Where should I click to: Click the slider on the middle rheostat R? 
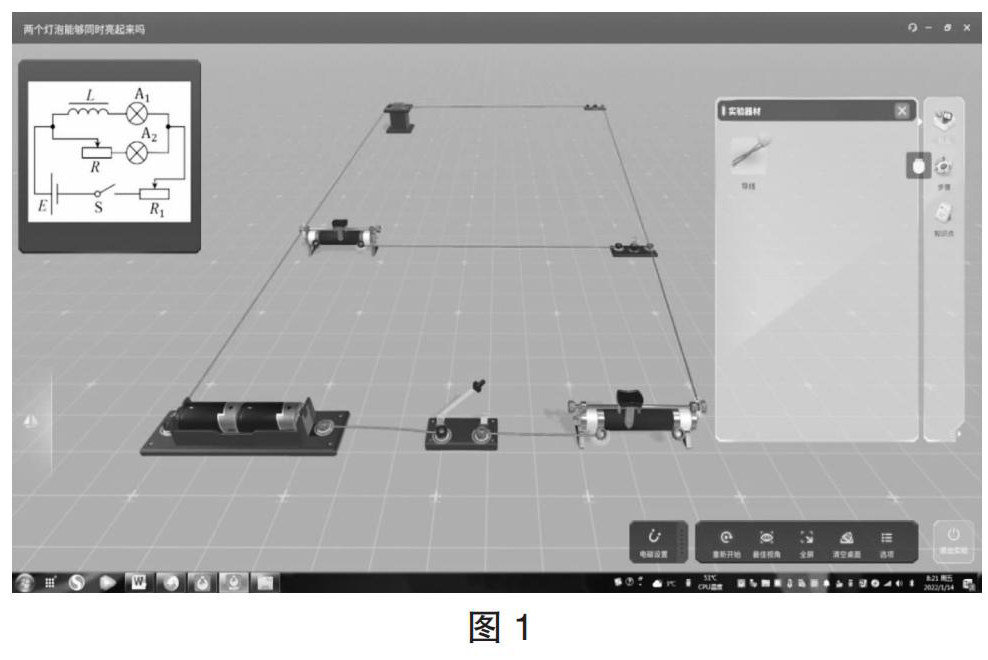(x=337, y=223)
